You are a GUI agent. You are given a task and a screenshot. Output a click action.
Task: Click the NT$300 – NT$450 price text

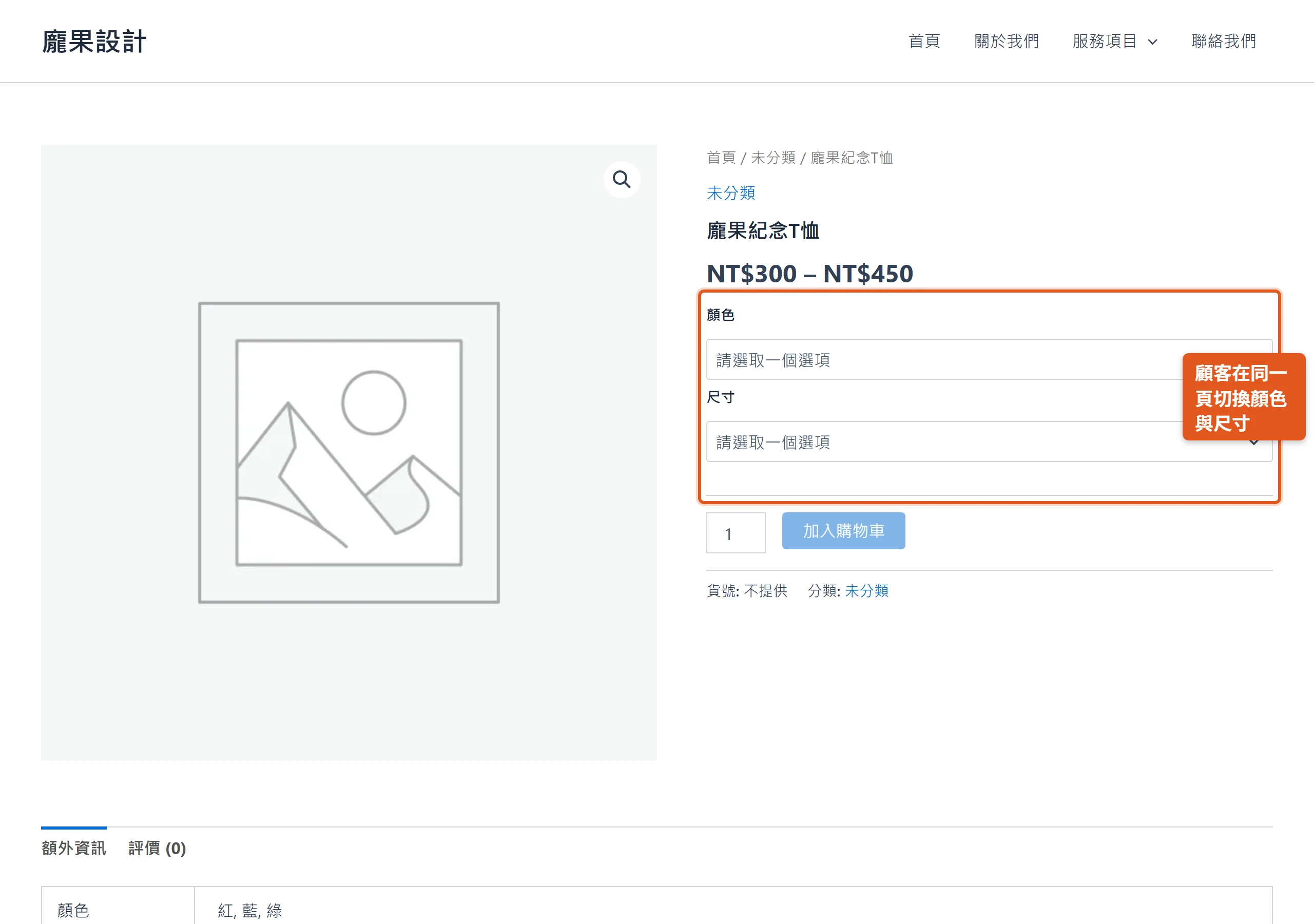[x=810, y=274]
